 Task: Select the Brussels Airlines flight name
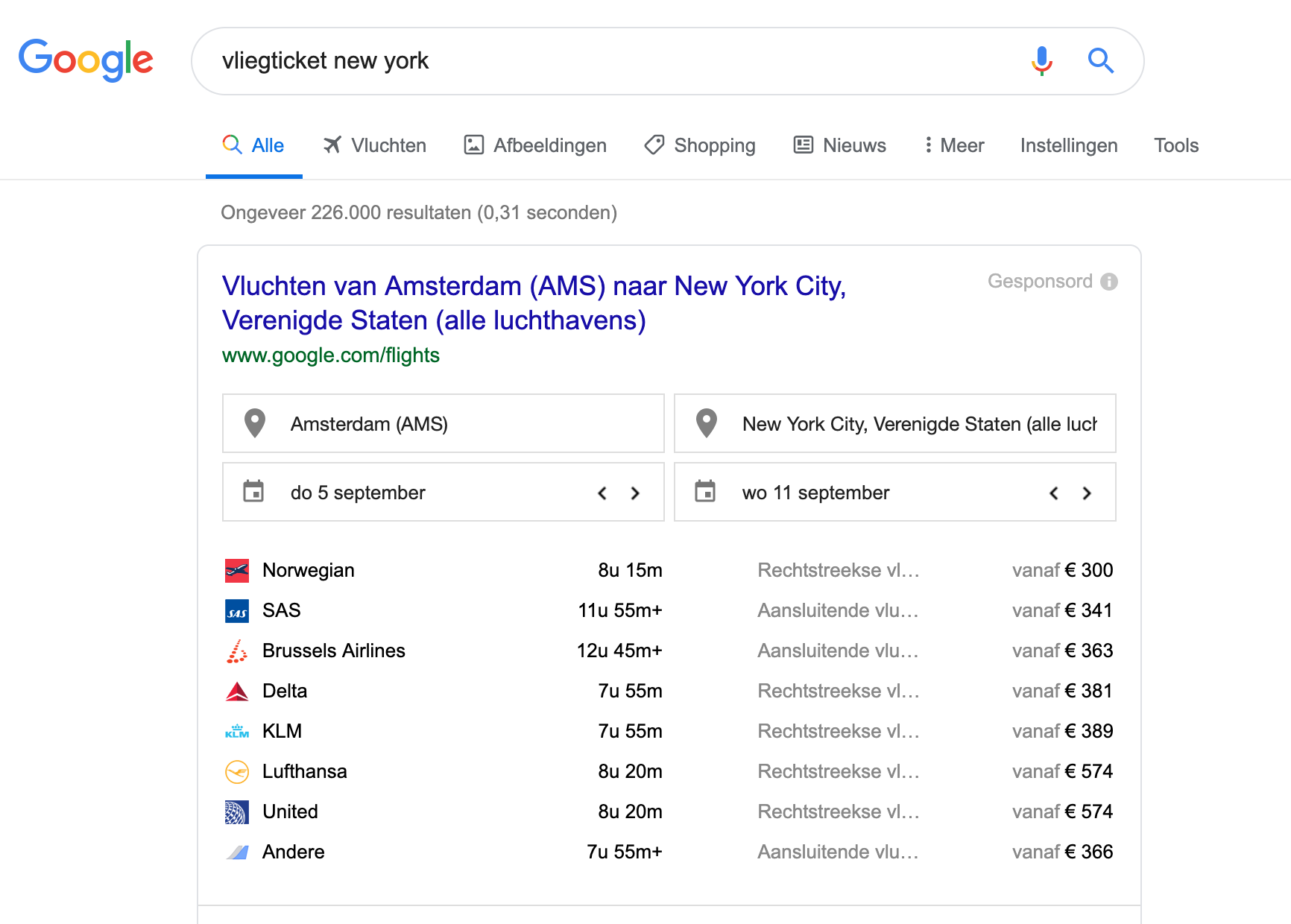pos(334,651)
